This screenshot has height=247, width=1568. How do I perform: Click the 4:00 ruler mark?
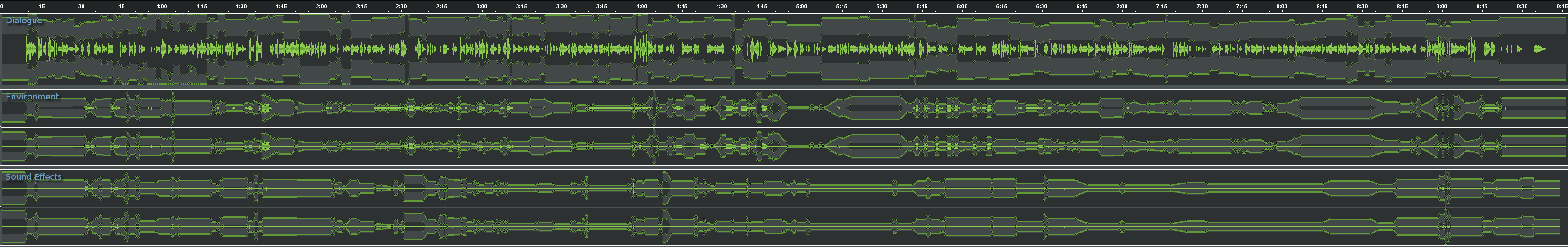tap(642, 7)
